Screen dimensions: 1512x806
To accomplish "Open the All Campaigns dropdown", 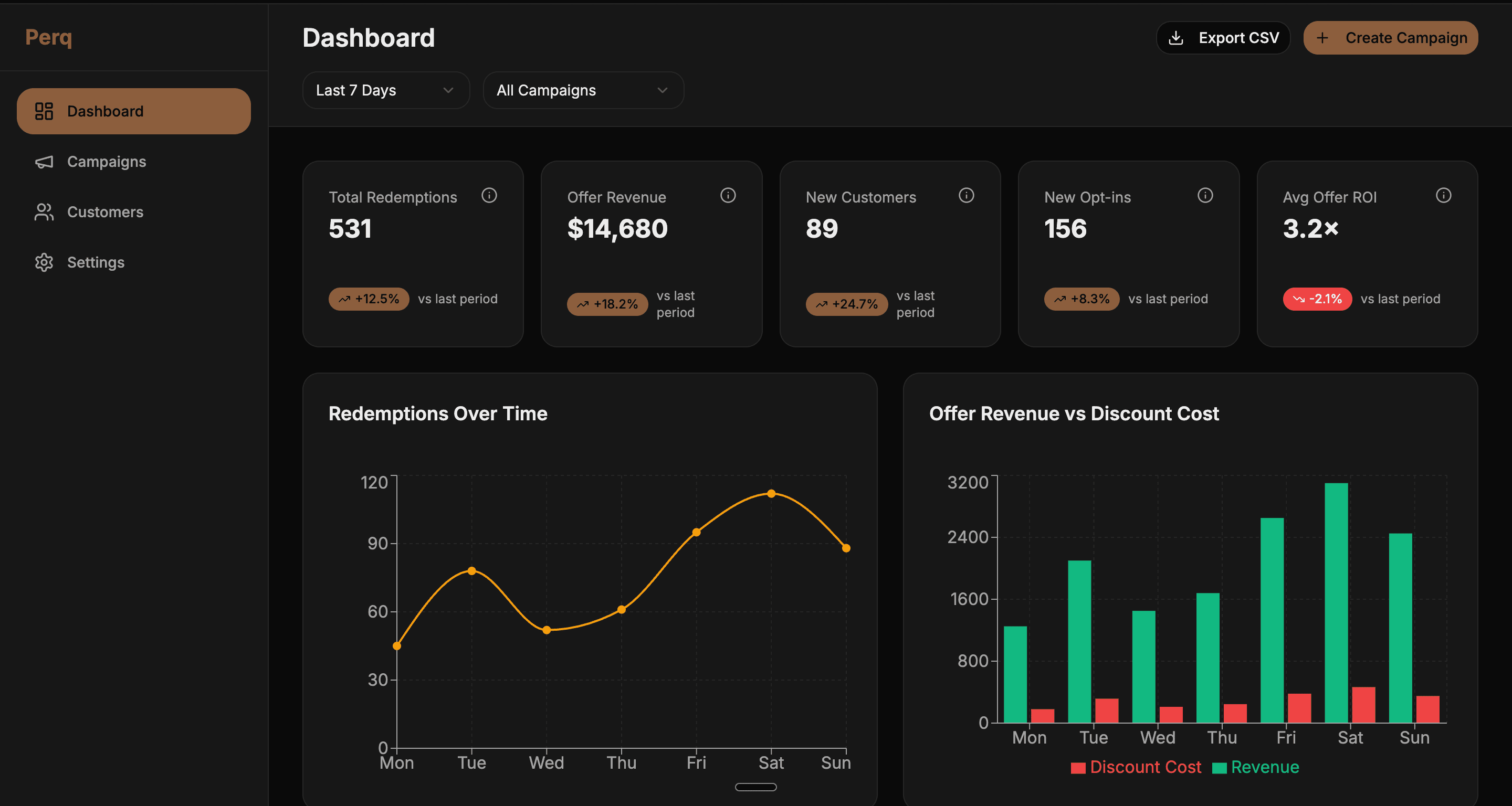I will tap(582, 90).
